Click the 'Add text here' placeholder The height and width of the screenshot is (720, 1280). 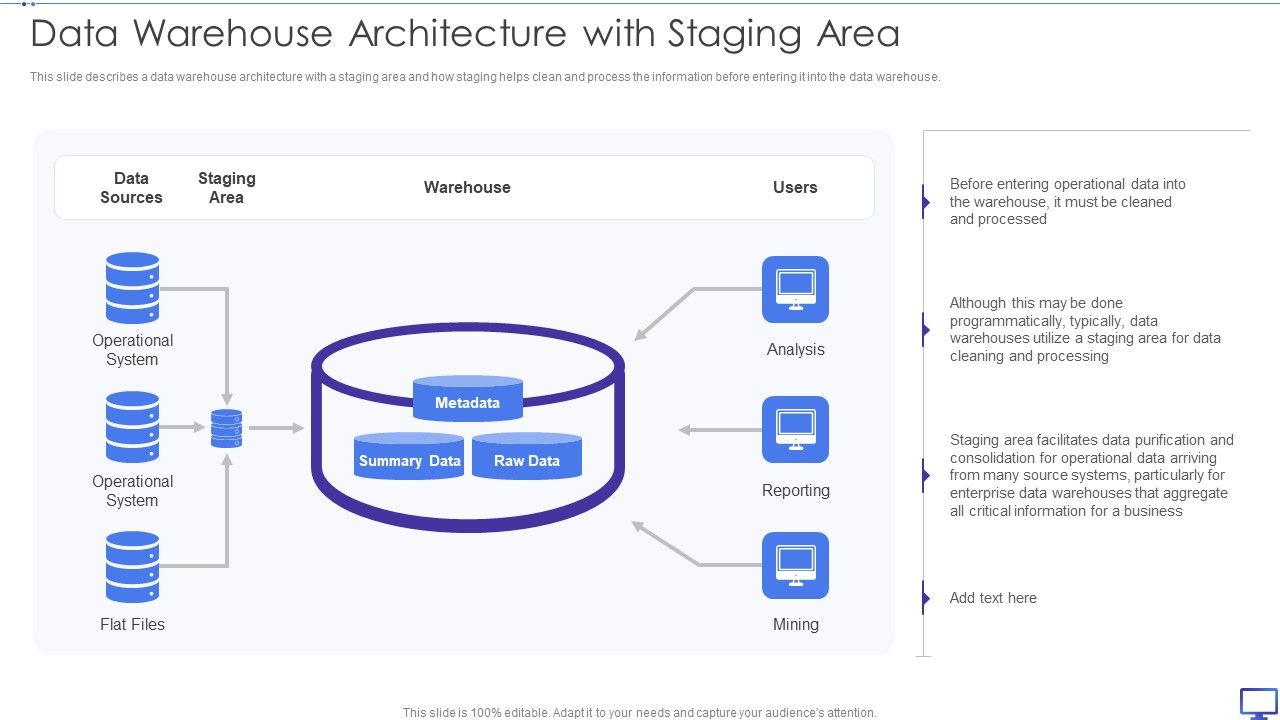coord(993,598)
